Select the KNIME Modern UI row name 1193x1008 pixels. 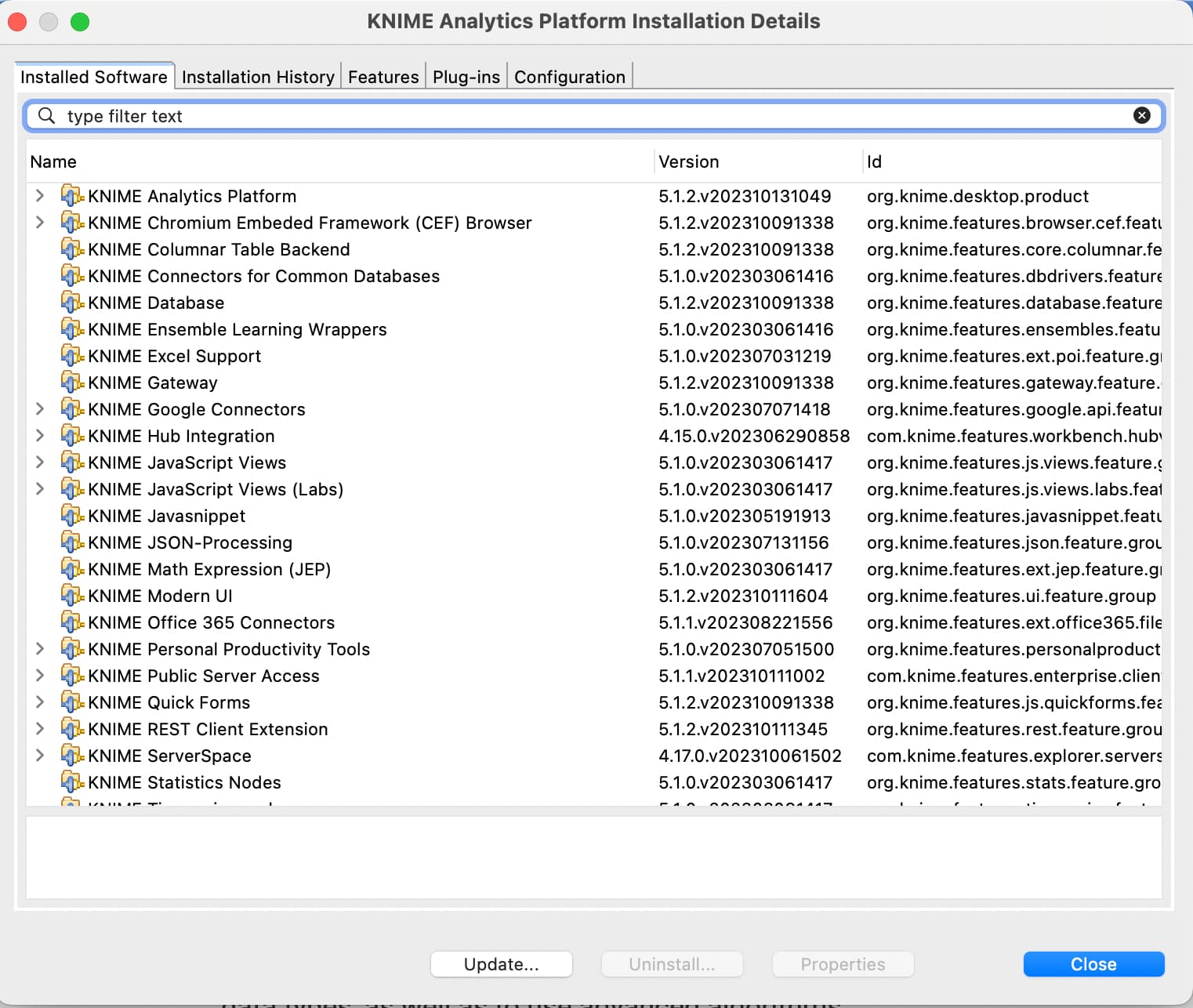(160, 596)
